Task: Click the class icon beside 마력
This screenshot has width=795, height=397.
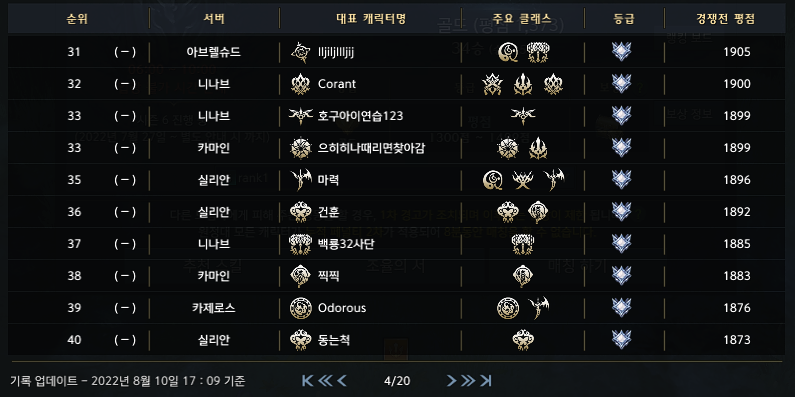Action: click(x=300, y=180)
